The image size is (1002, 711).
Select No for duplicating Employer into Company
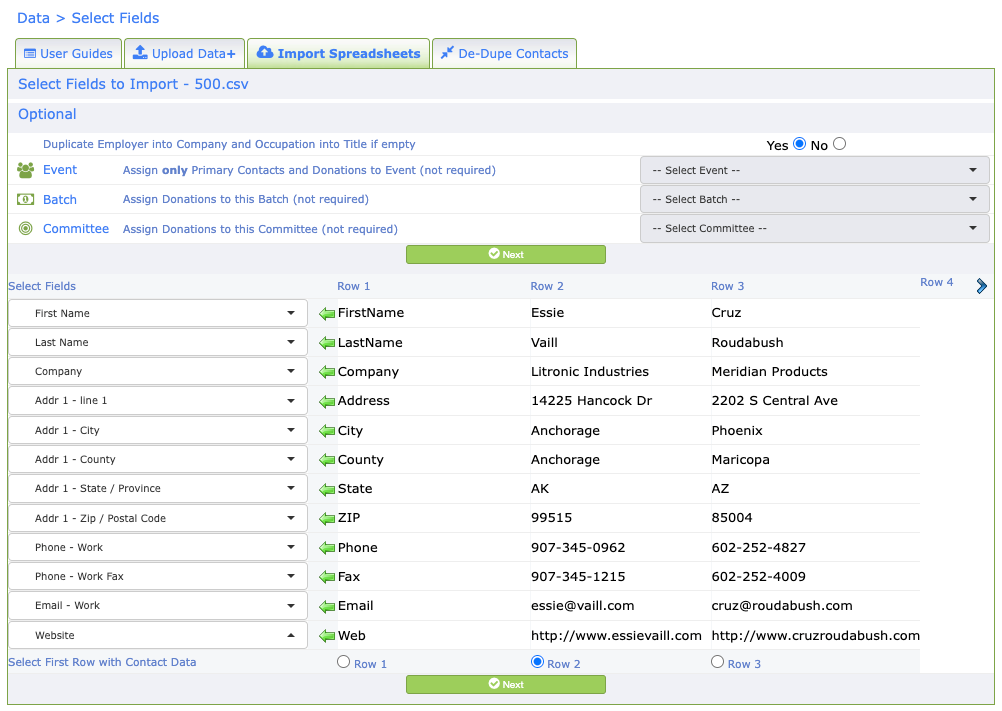click(840, 144)
